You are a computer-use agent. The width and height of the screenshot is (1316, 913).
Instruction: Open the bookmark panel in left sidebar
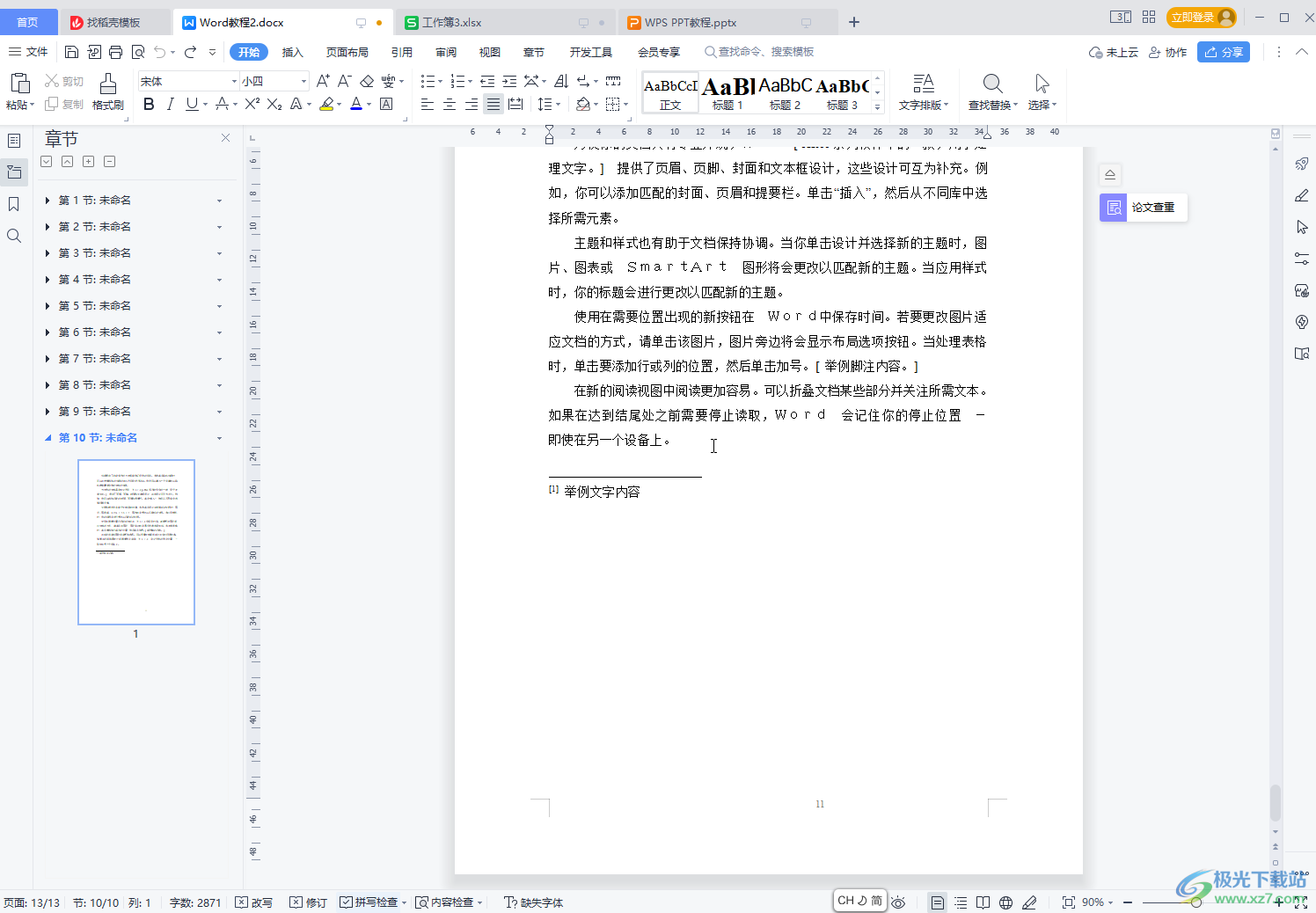coord(14,204)
